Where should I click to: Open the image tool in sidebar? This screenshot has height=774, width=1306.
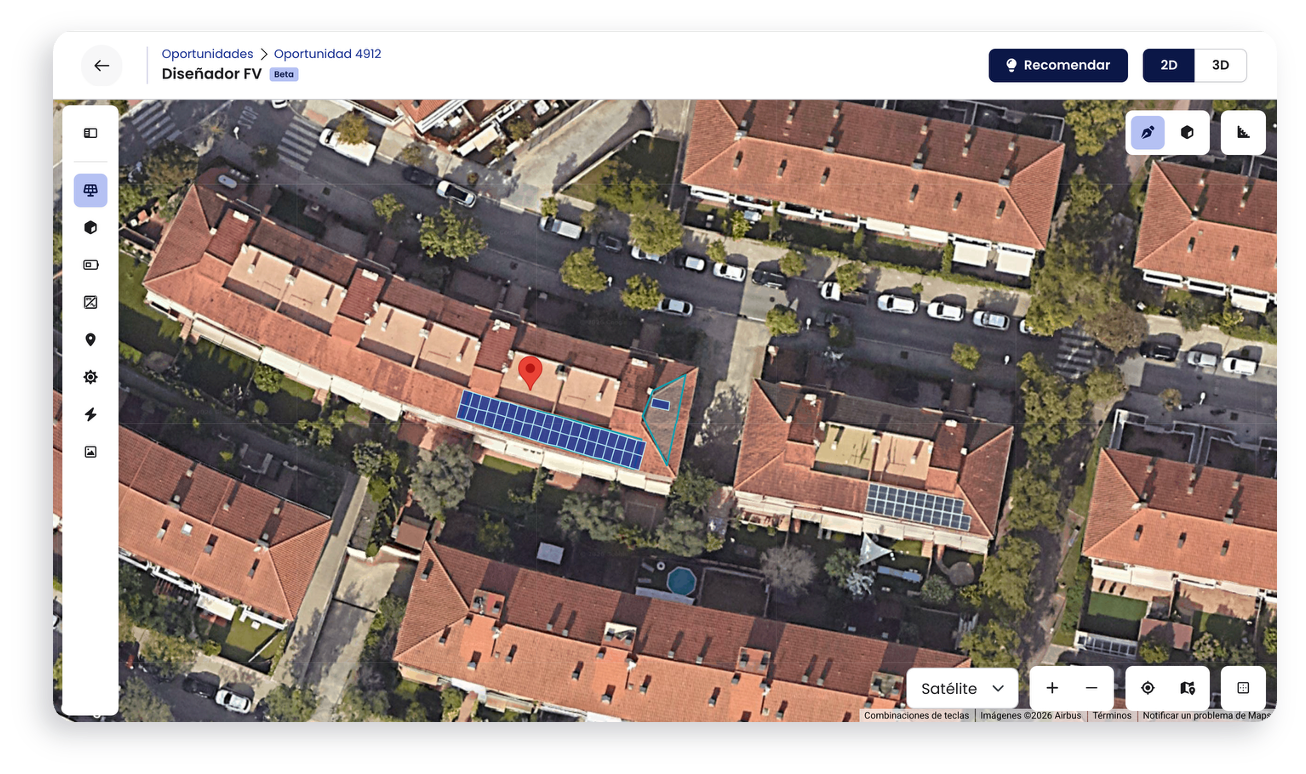(91, 452)
